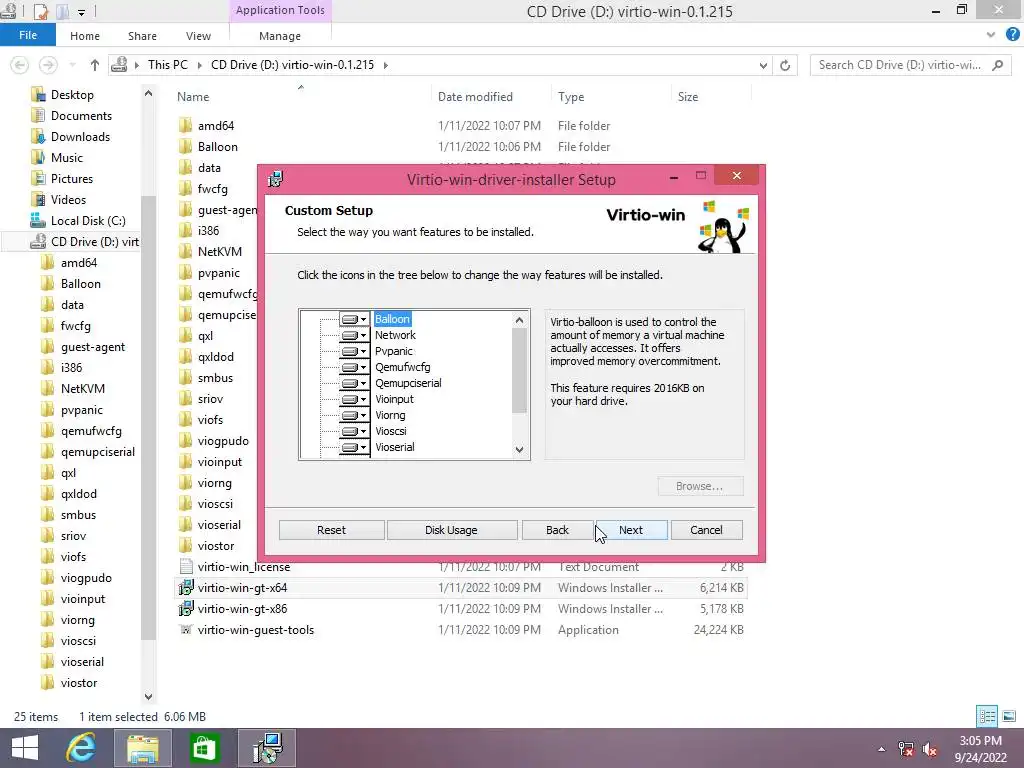Open Balloon feature install dropdown
This screenshot has height=768, width=1024.
pyautogui.click(x=354, y=319)
